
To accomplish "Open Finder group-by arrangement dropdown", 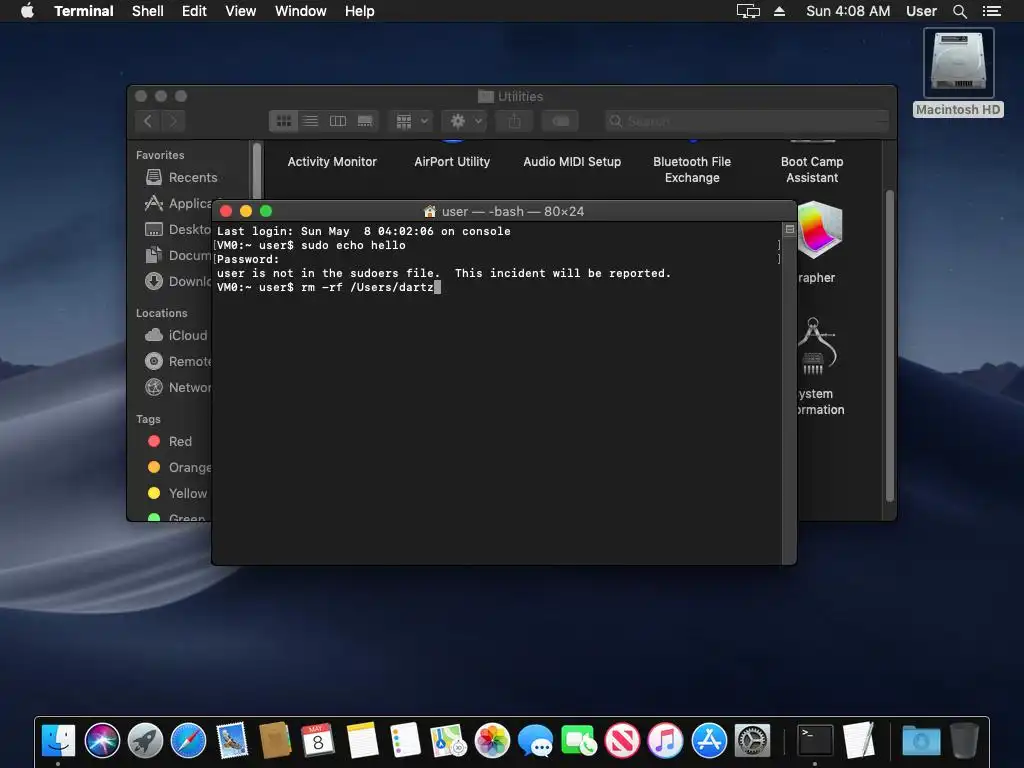I will tap(411, 121).
